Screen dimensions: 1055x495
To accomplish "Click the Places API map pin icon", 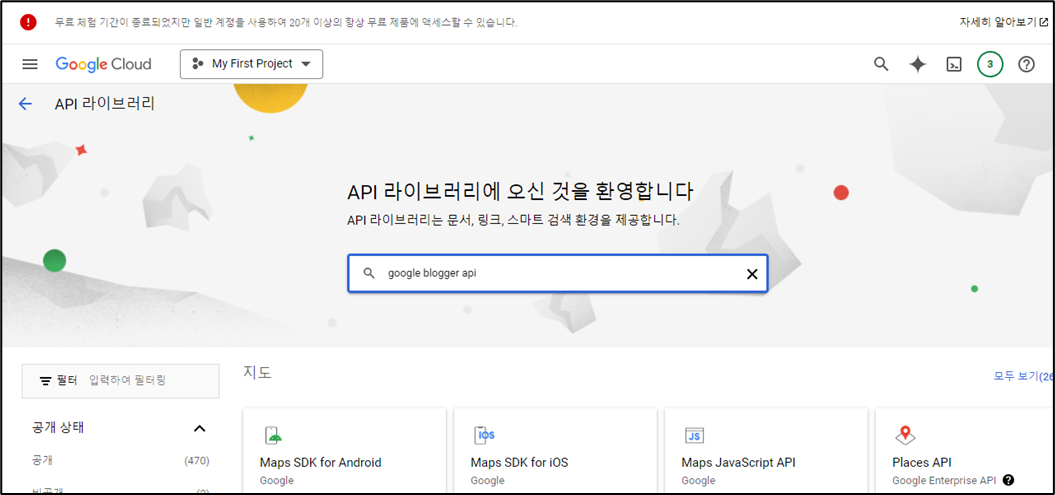I will pos(906,436).
